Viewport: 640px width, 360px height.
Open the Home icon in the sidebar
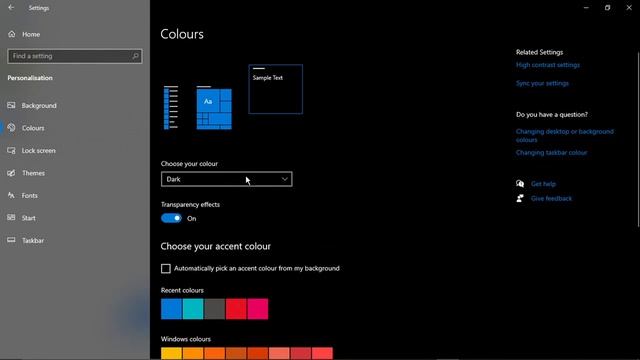tap(11, 34)
